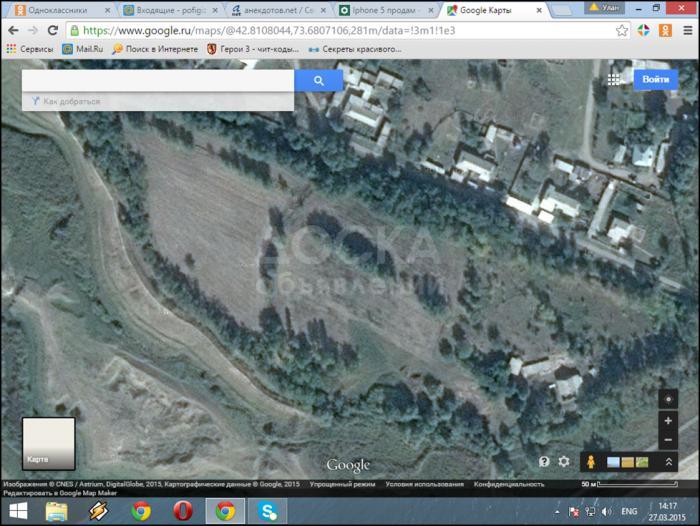Zoom out with the minus button
Screen dimensions: 700x526
(x=668, y=440)
